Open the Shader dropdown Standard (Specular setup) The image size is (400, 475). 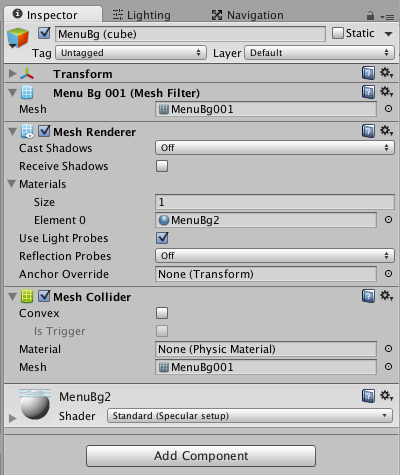(x=250, y=416)
